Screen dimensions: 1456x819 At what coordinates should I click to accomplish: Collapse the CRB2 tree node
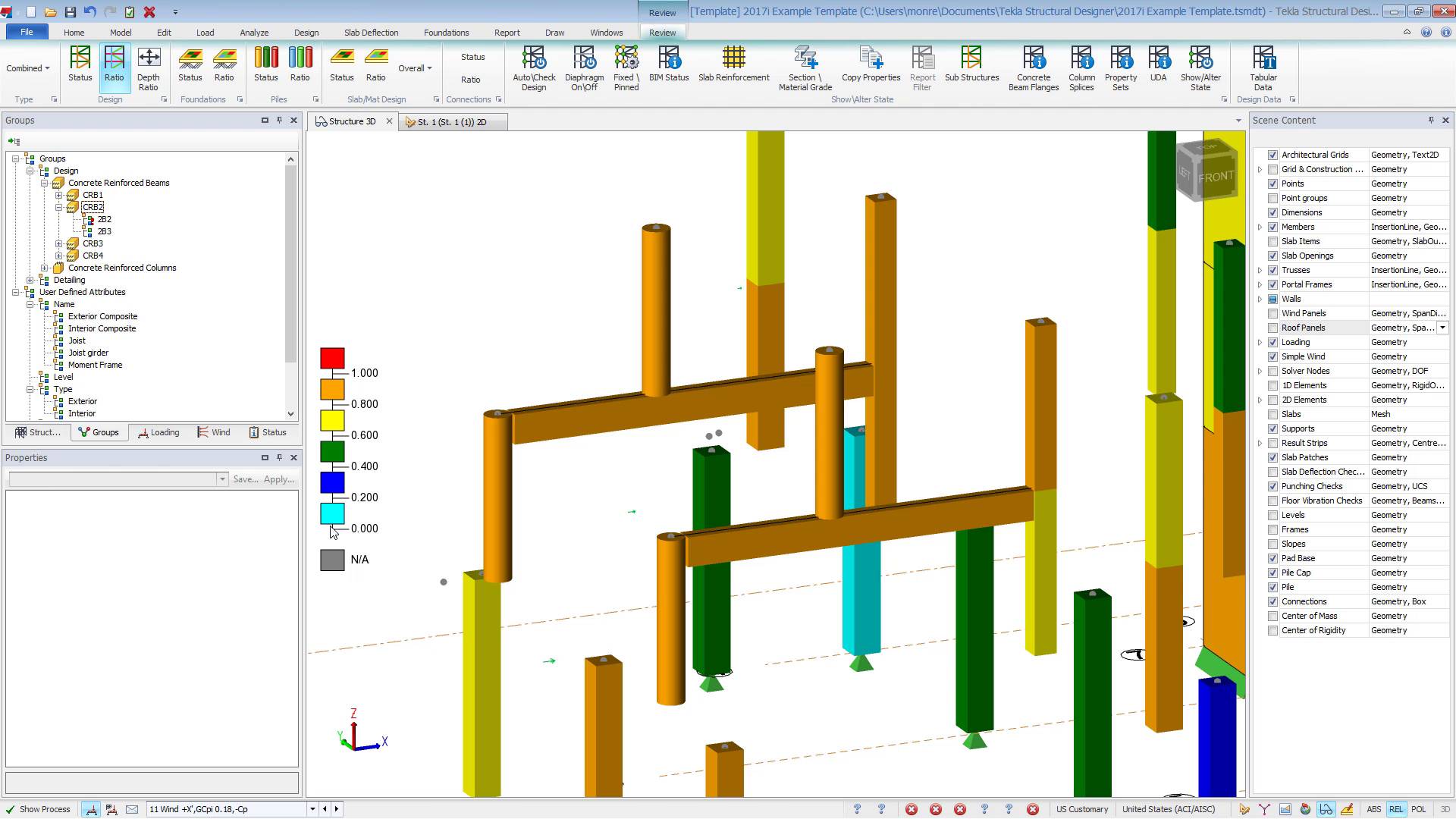coord(59,207)
